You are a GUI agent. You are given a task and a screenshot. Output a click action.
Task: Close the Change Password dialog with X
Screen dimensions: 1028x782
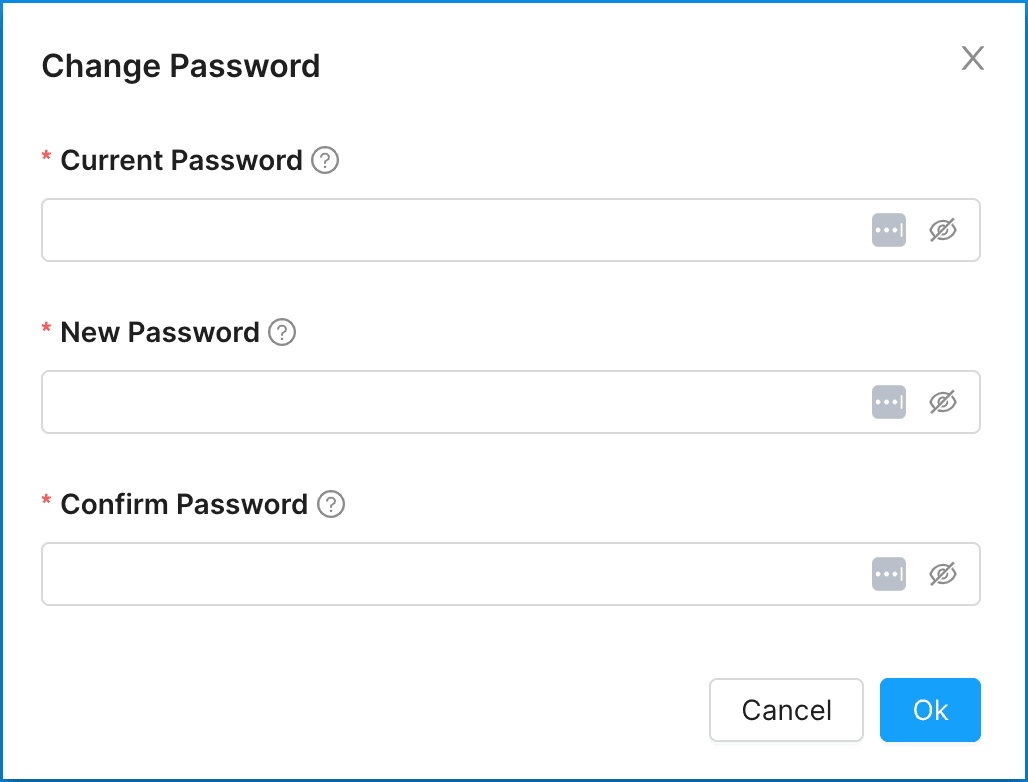point(973,58)
